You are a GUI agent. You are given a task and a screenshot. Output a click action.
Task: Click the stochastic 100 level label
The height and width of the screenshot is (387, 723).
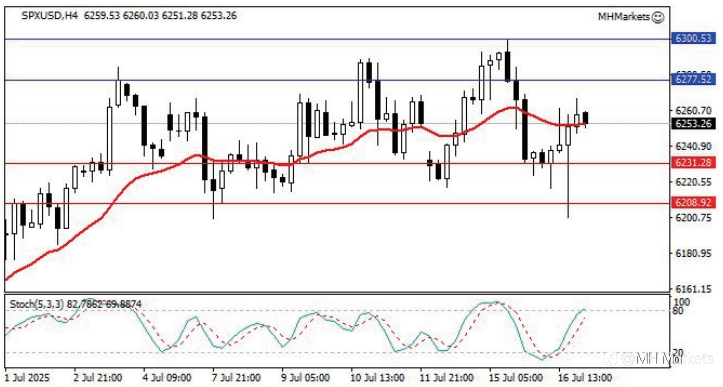point(681,302)
